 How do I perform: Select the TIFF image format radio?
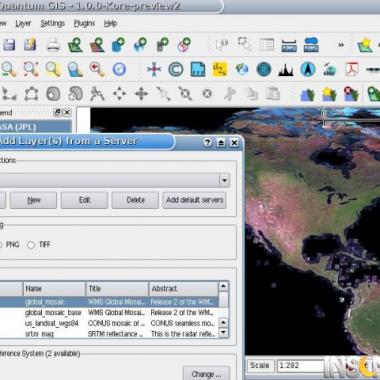tap(31, 245)
